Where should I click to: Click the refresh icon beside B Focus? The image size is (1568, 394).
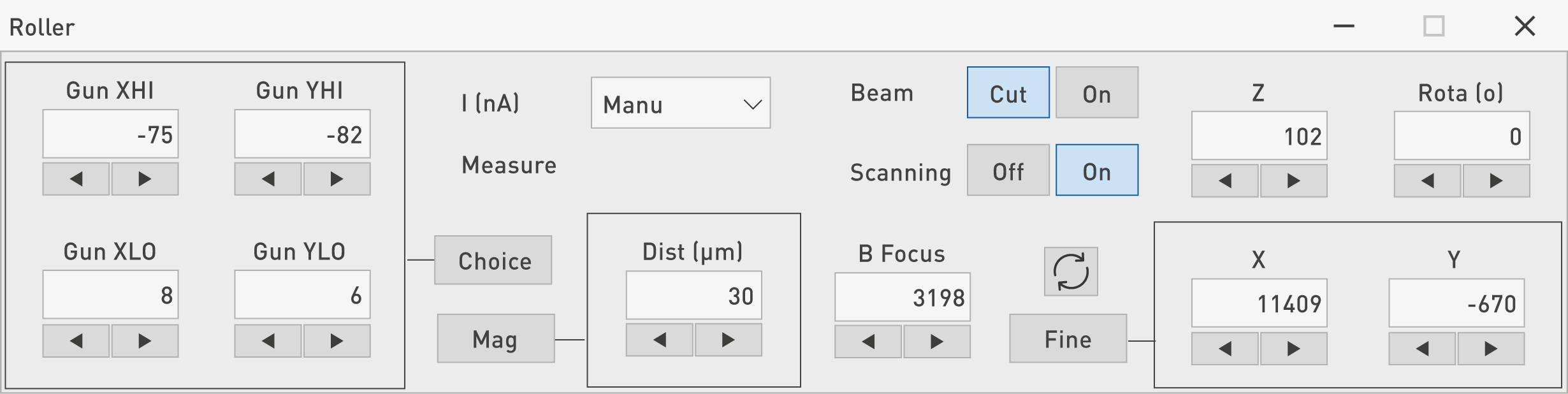(x=1071, y=272)
